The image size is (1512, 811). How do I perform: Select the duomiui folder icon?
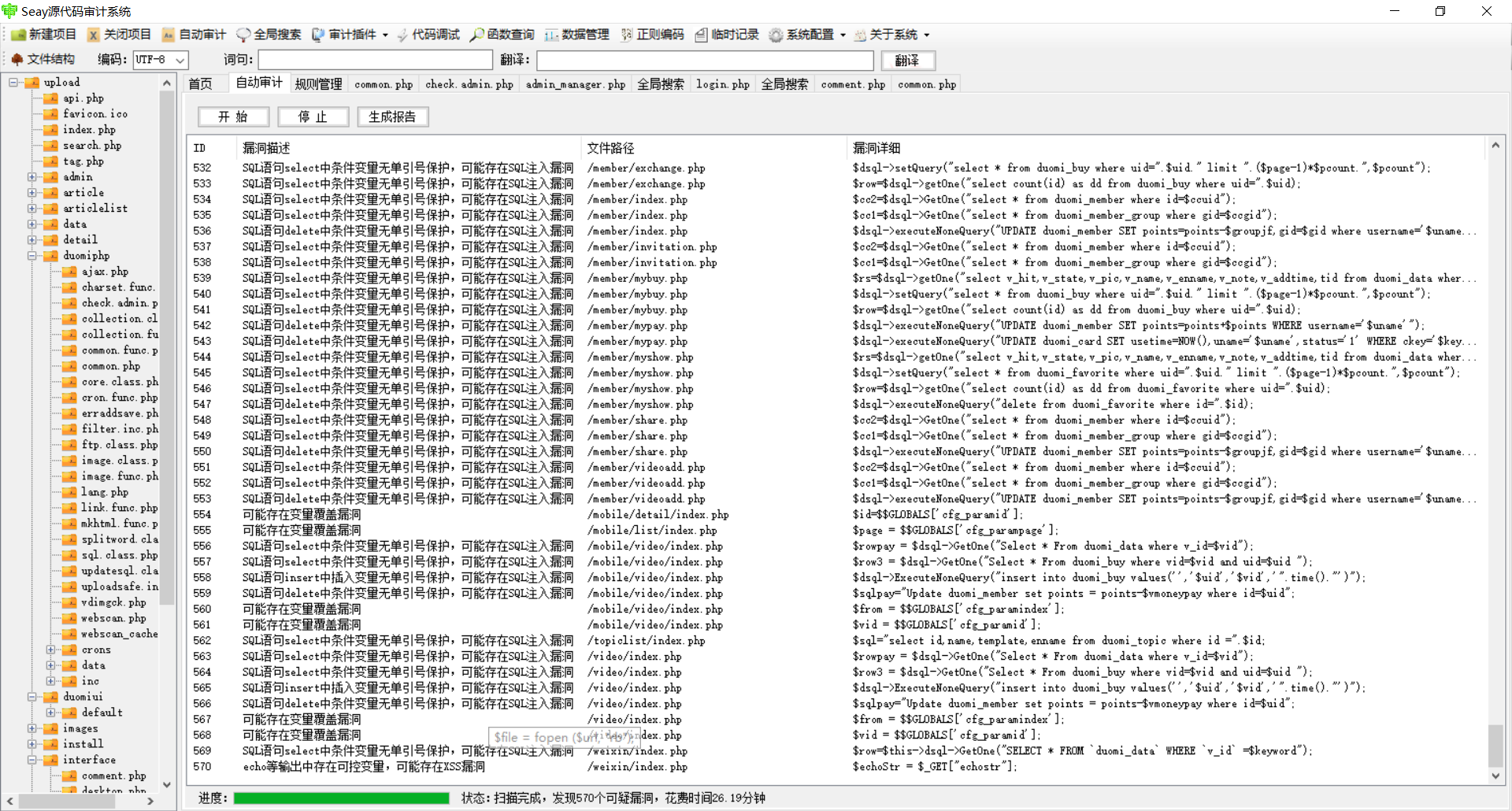(x=51, y=697)
